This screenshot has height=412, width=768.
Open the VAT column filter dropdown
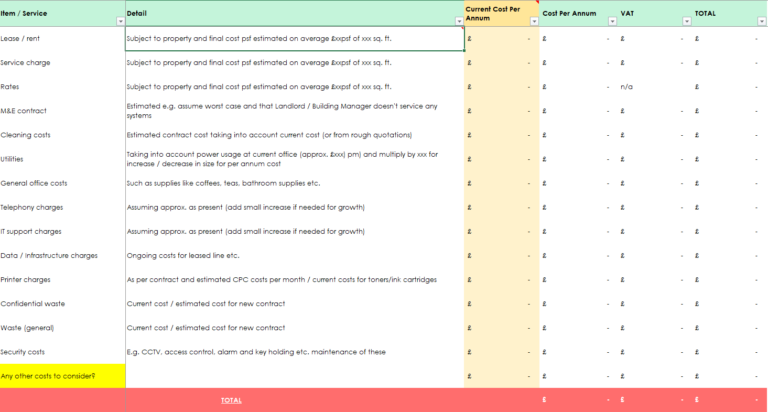point(686,21)
